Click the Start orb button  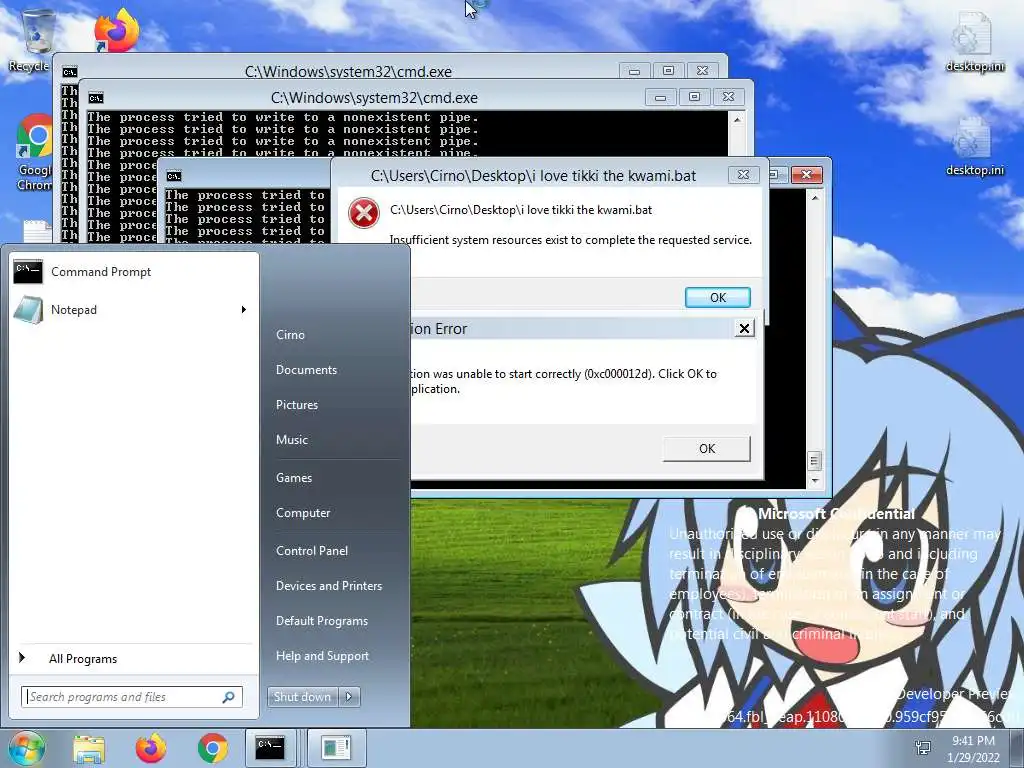coord(26,748)
